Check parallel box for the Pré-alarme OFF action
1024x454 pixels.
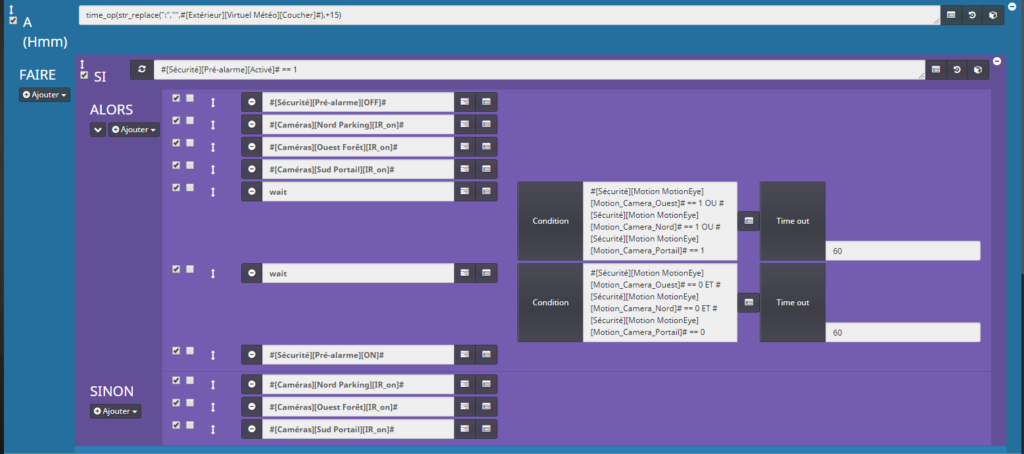189,98
